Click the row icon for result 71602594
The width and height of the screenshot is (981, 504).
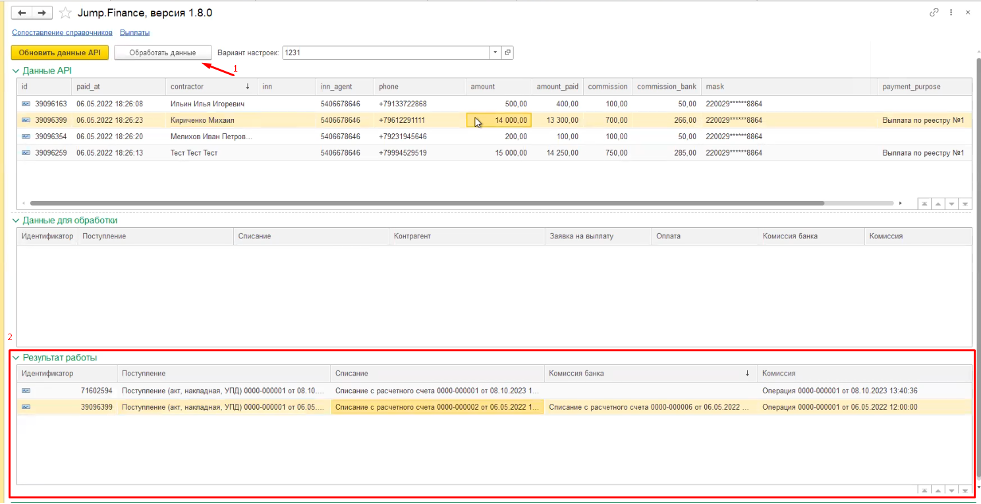(26, 390)
